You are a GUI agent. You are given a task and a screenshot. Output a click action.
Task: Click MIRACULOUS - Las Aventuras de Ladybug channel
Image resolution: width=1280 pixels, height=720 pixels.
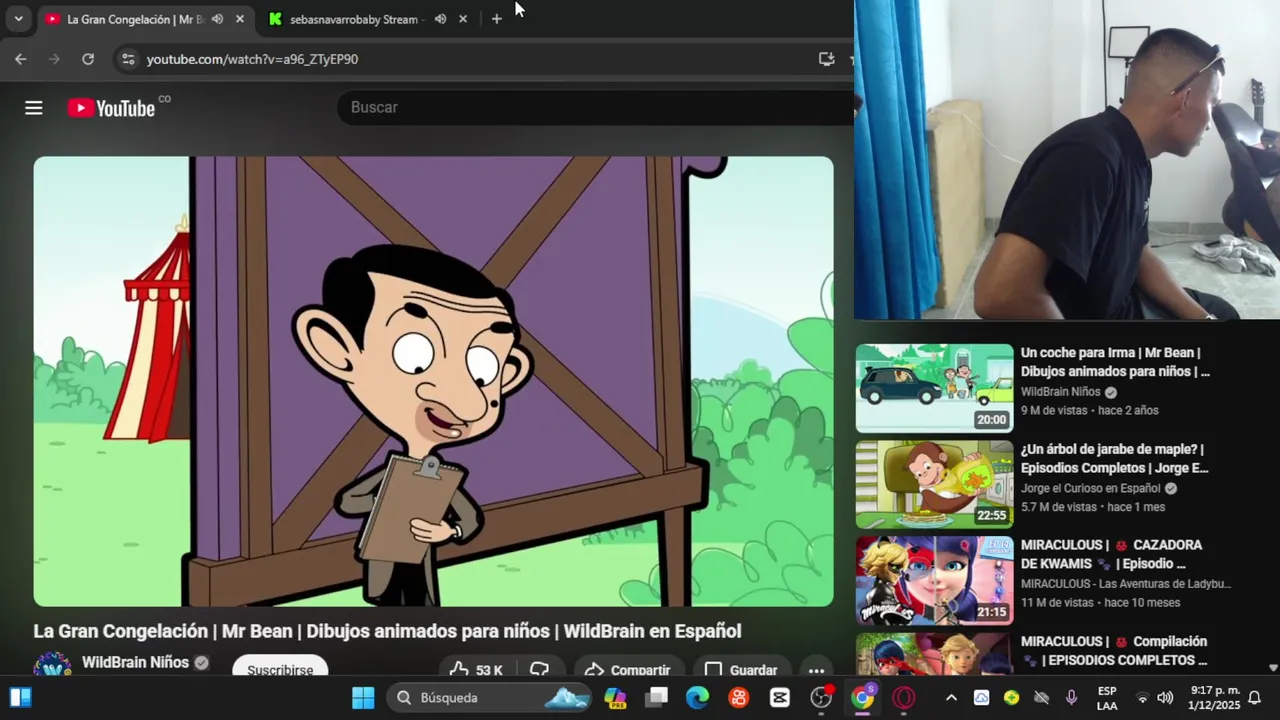pos(1126,584)
